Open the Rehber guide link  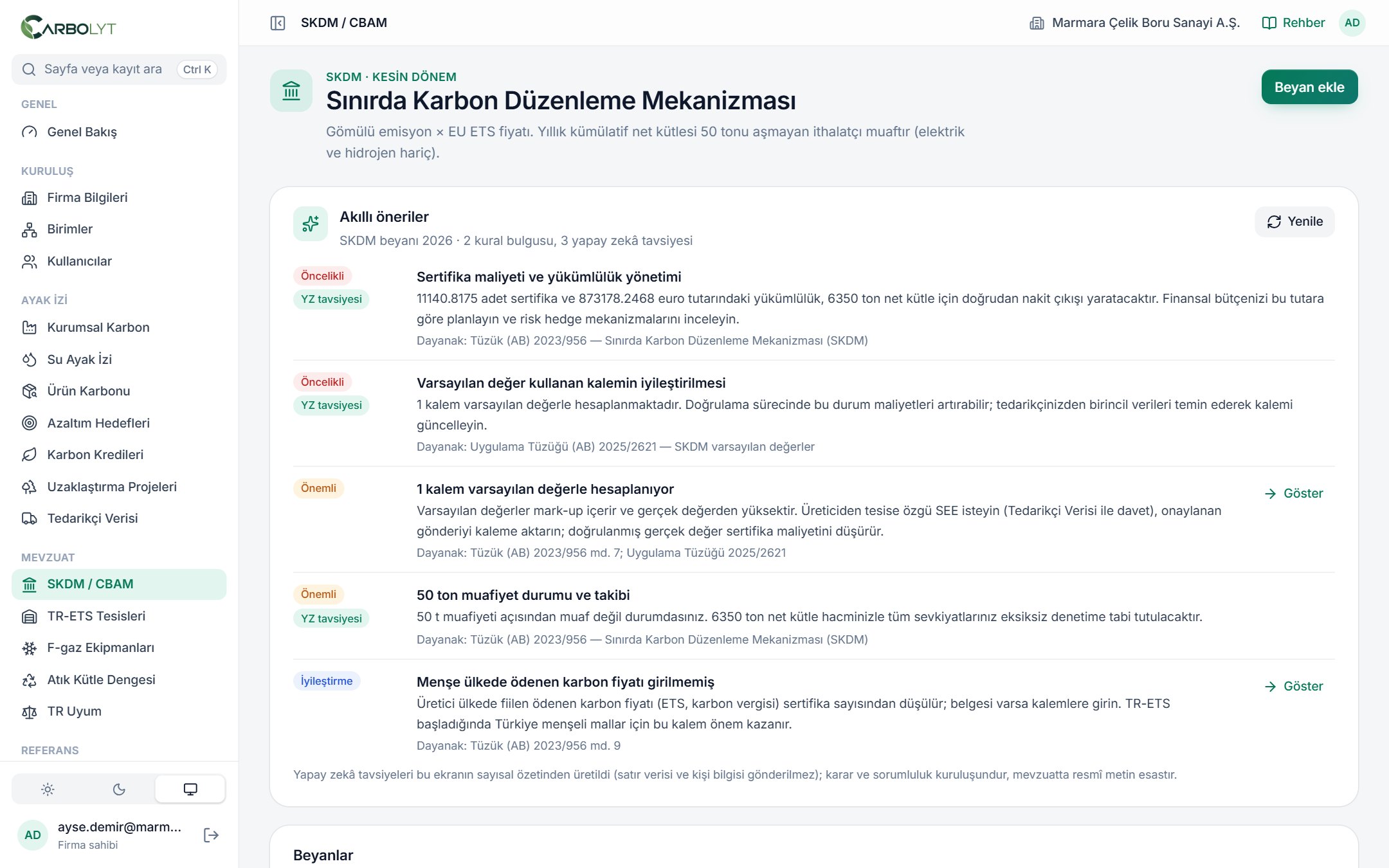(1293, 23)
